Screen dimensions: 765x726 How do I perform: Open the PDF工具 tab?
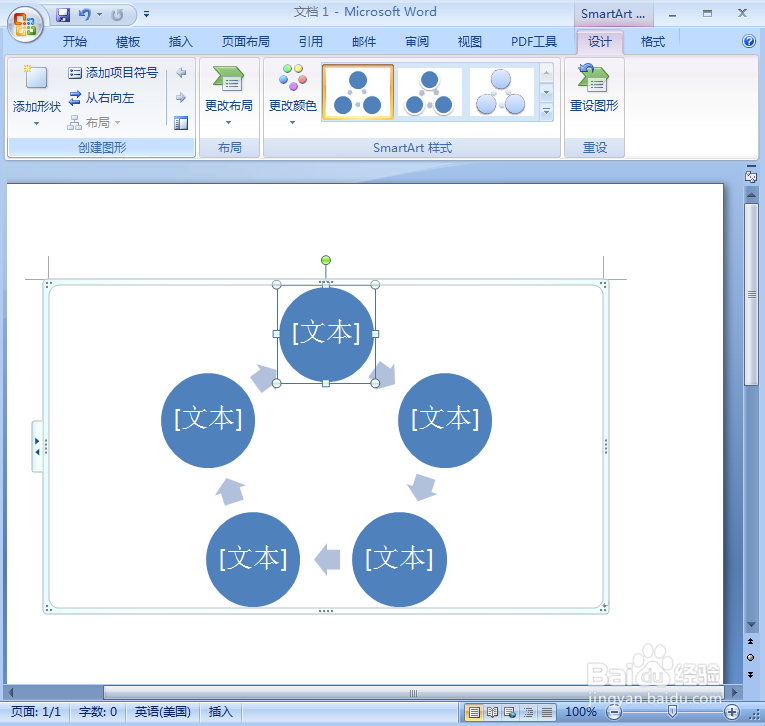tap(534, 42)
